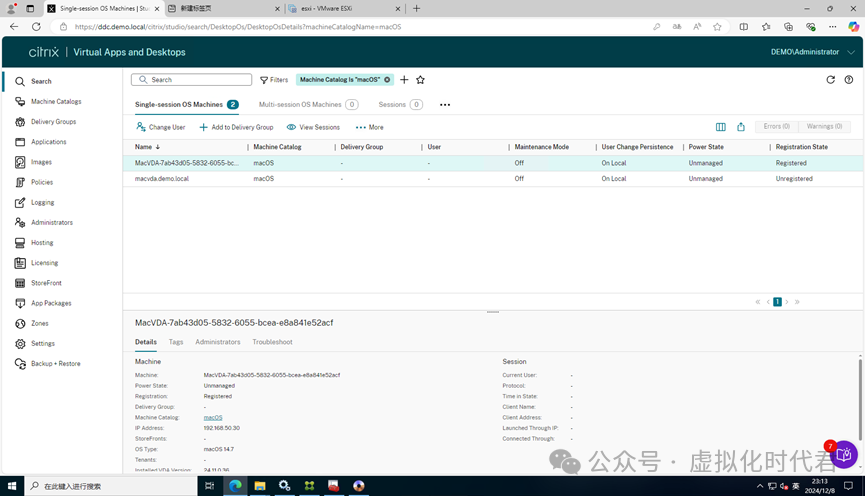Switch to Multi-session OS Machines tab
The width and height of the screenshot is (865, 496).
pos(308,104)
